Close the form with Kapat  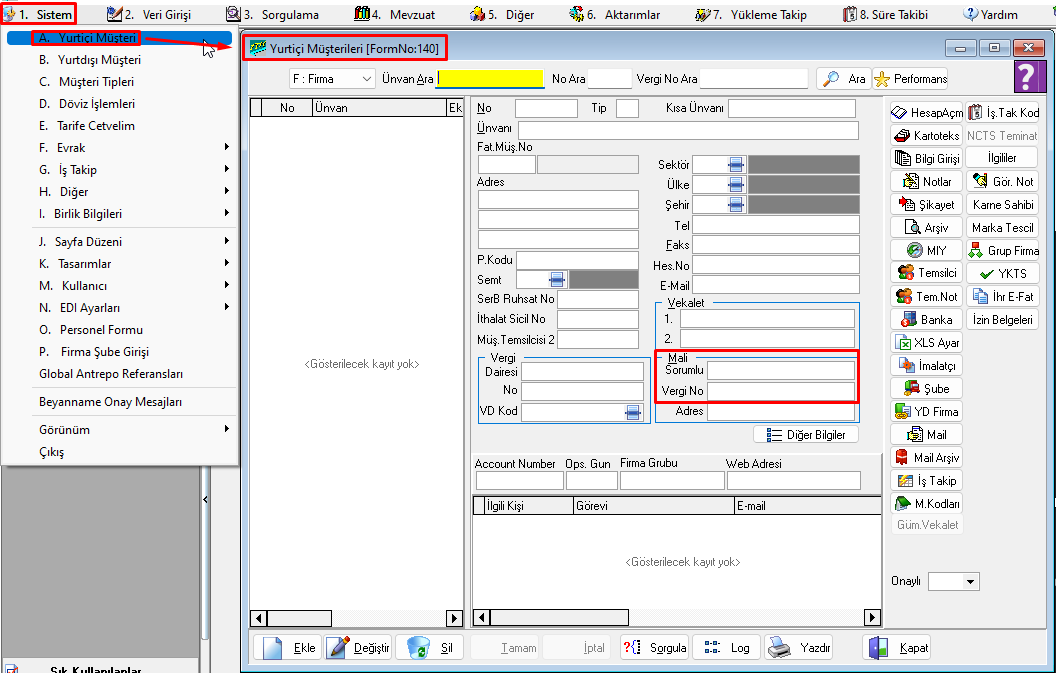click(x=896, y=647)
